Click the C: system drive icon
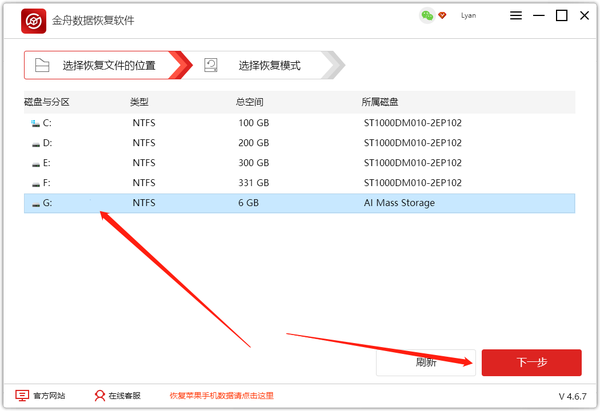The height and width of the screenshot is (411, 600). tap(36, 124)
